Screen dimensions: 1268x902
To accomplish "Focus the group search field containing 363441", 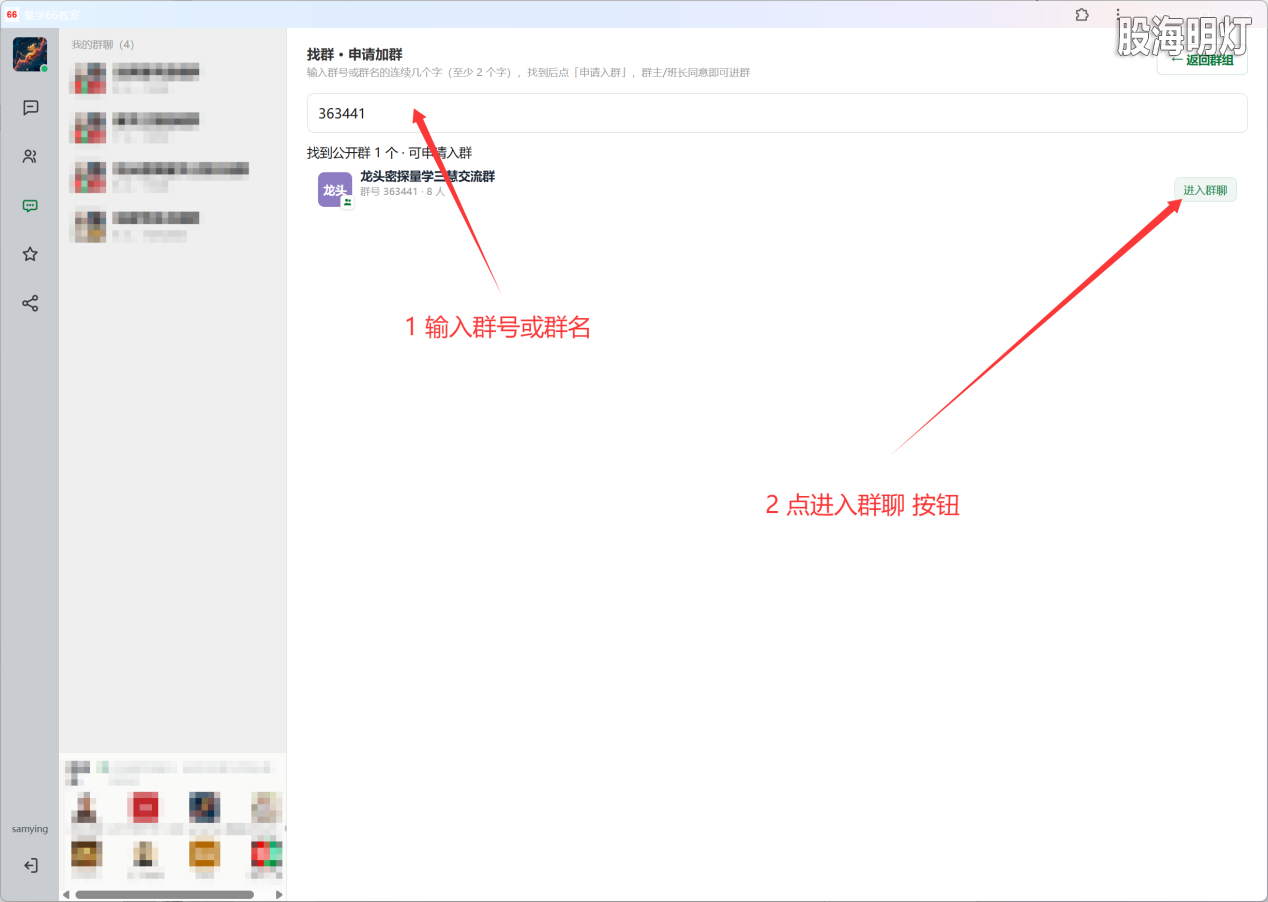I will [777, 113].
